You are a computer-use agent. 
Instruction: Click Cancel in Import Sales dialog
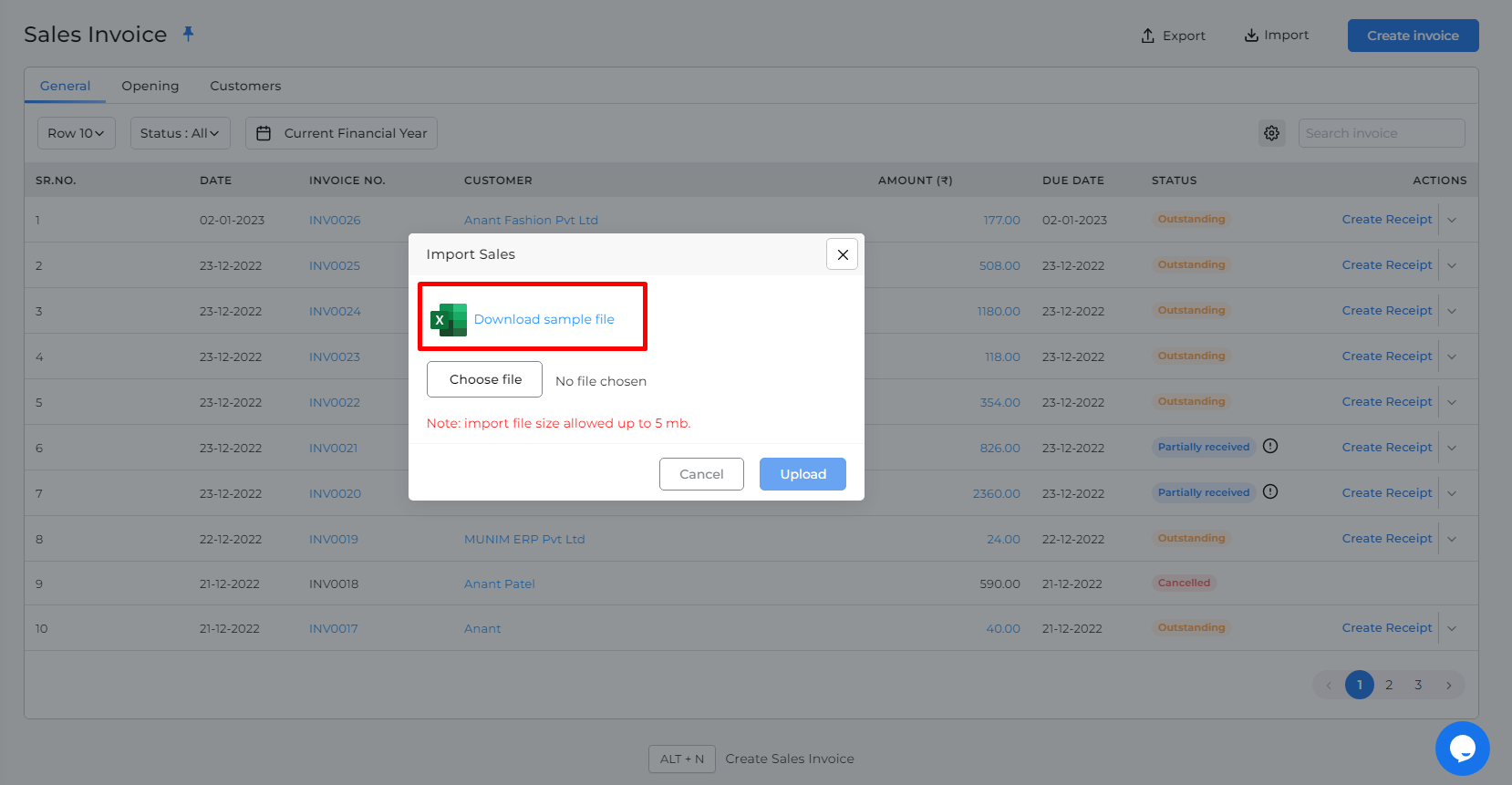(701, 474)
